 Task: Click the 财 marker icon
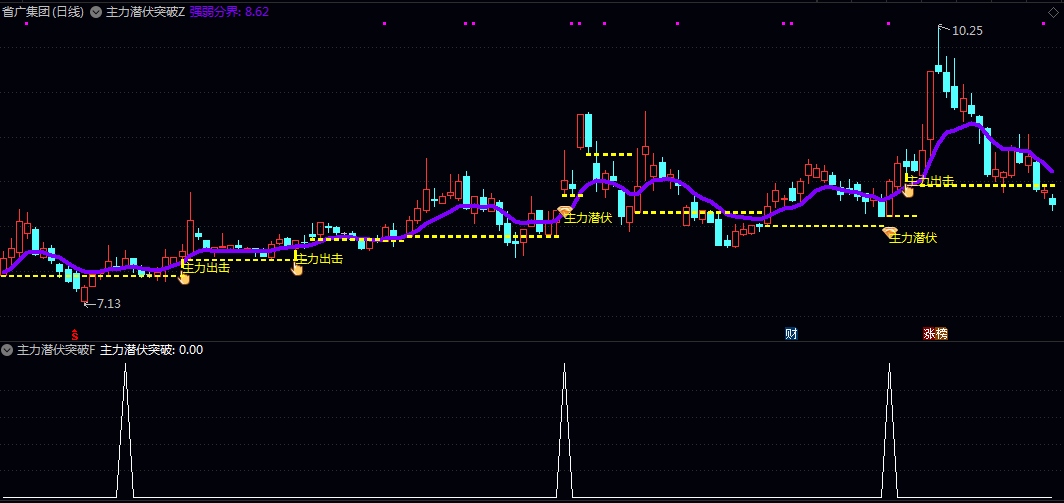pyautogui.click(x=791, y=333)
